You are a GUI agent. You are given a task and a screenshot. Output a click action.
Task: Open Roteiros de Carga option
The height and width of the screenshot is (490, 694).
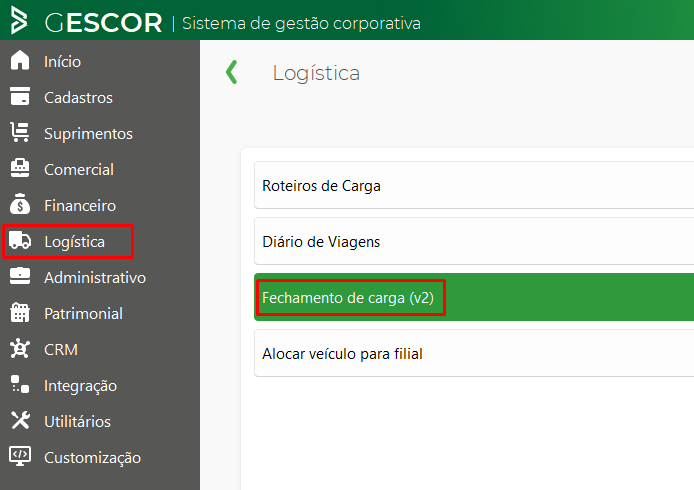tap(474, 185)
